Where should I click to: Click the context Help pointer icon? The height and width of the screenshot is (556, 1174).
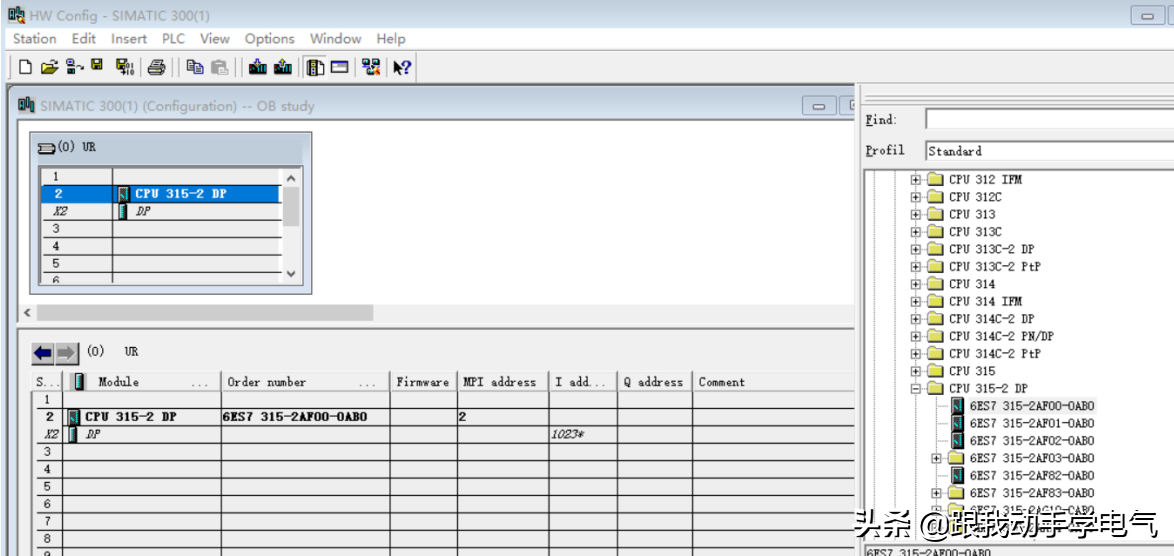(x=402, y=67)
